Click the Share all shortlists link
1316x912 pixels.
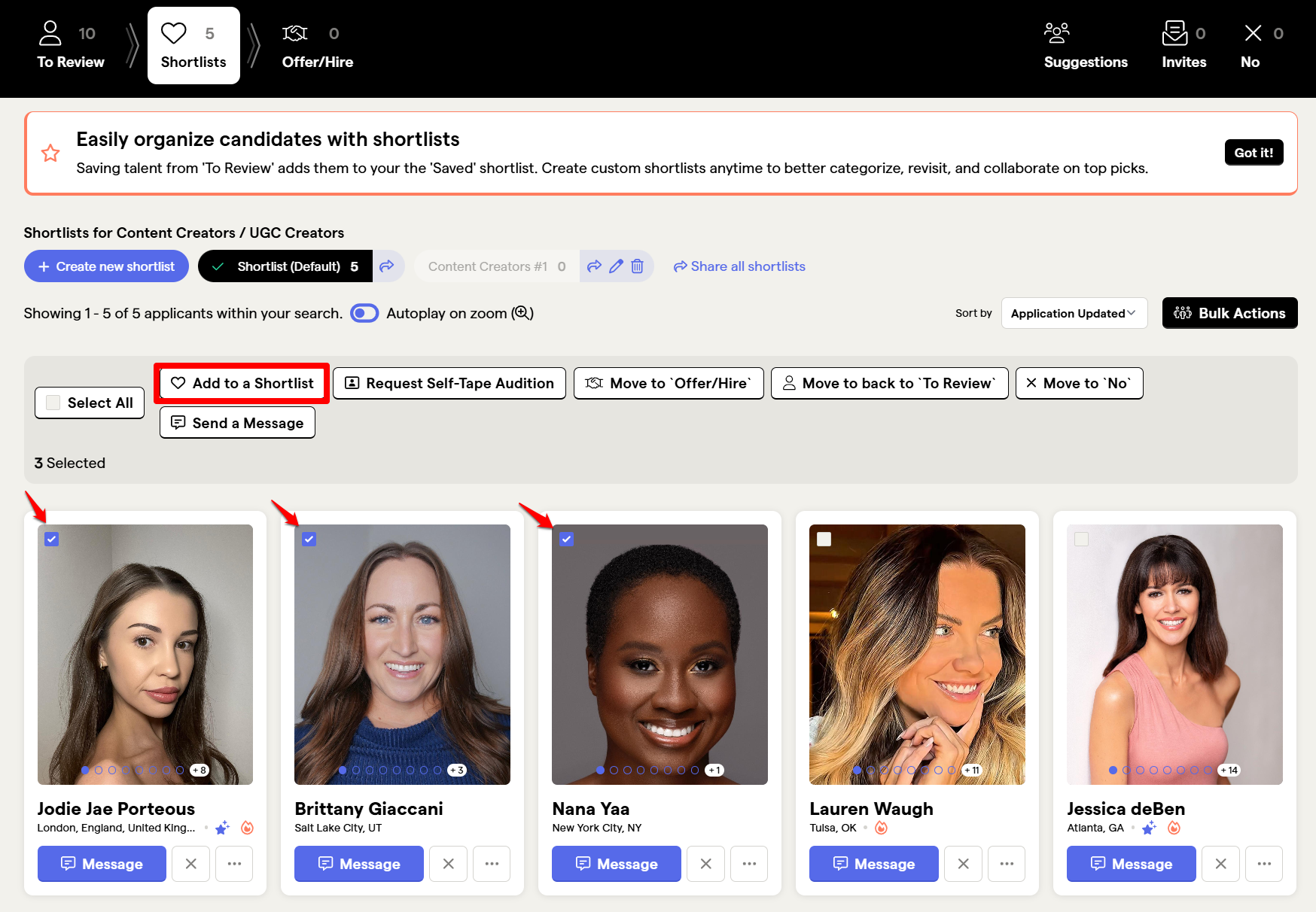tap(739, 266)
